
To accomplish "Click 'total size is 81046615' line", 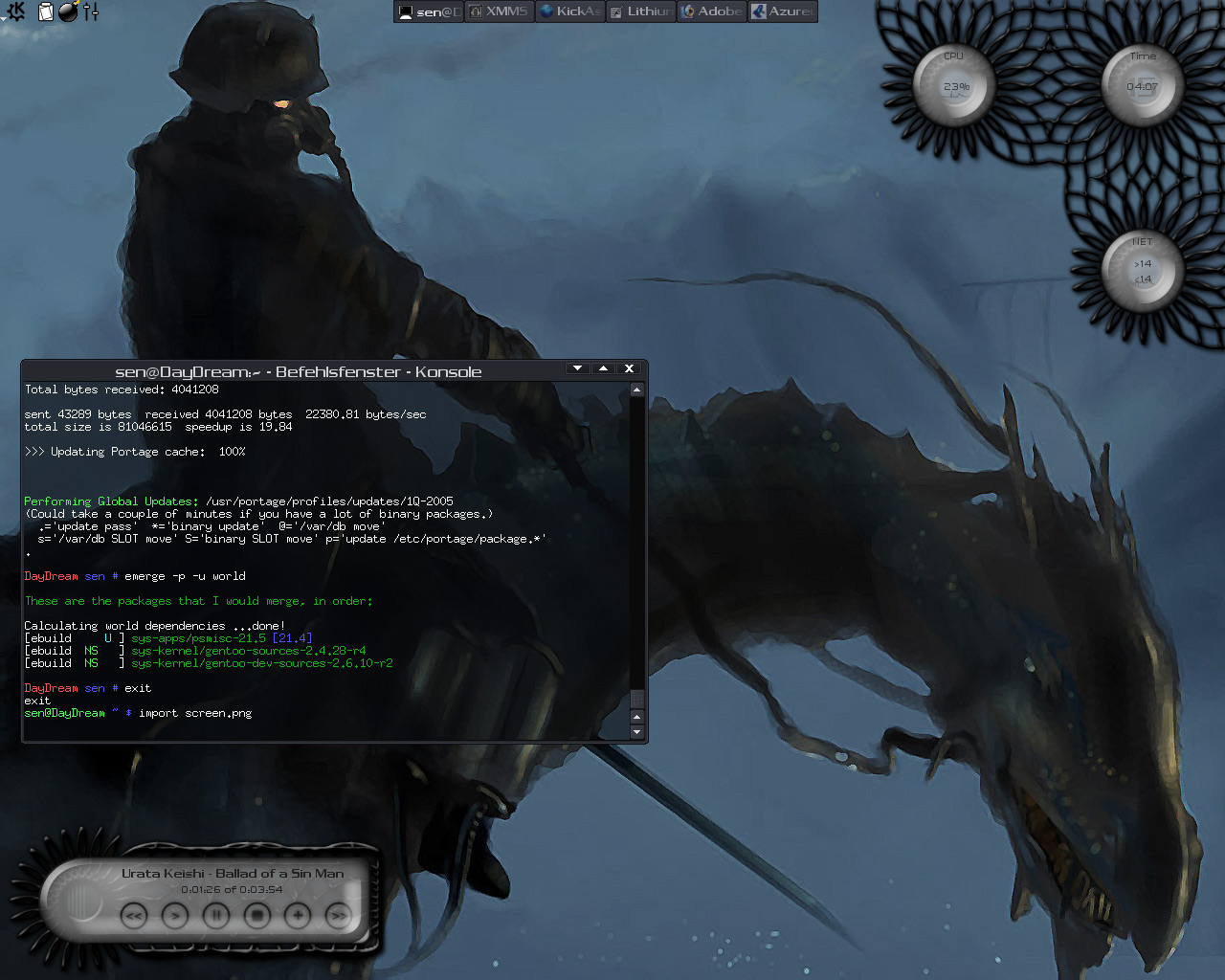I will pyautogui.click(x=158, y=427).
